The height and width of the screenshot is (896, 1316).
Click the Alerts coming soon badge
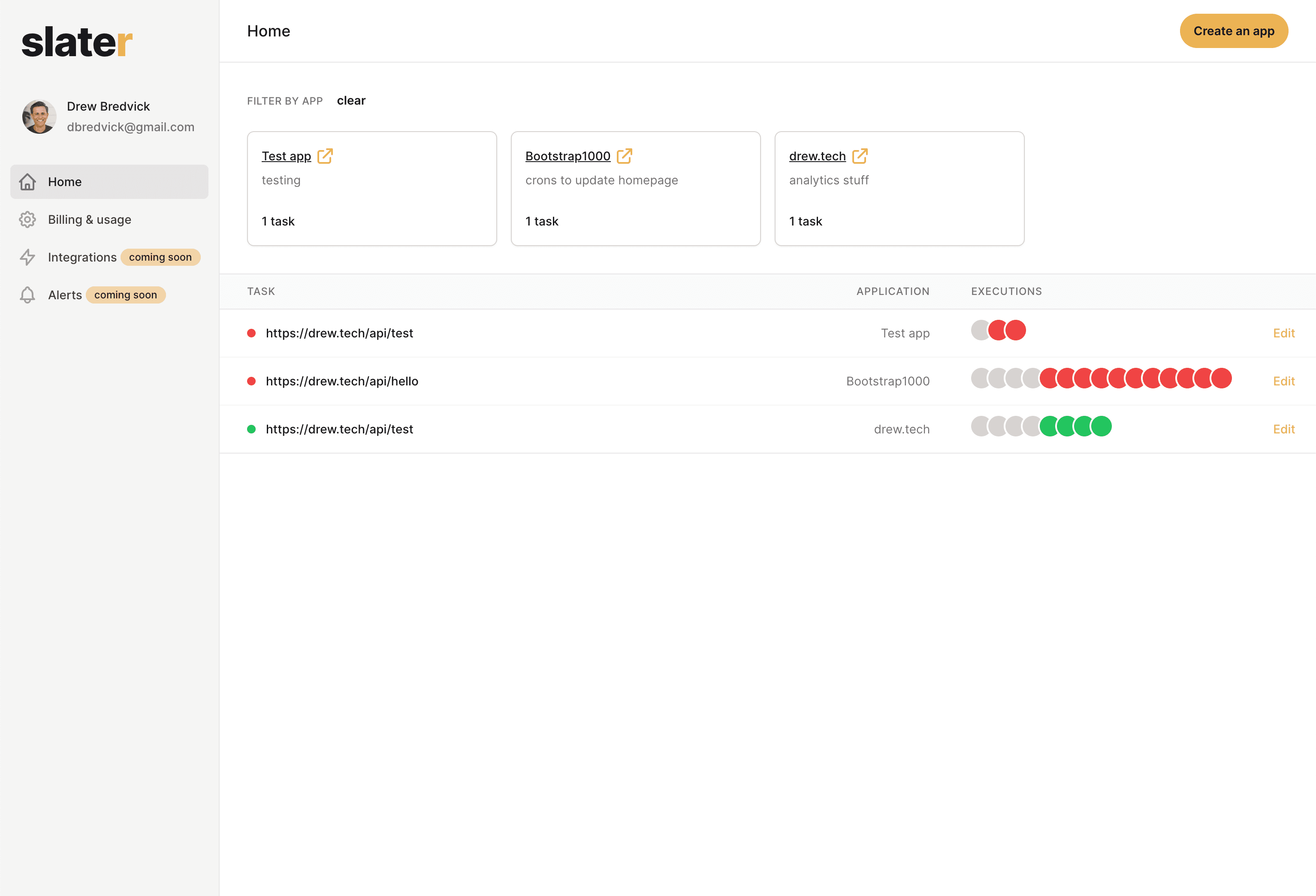(x=126, y=295)
